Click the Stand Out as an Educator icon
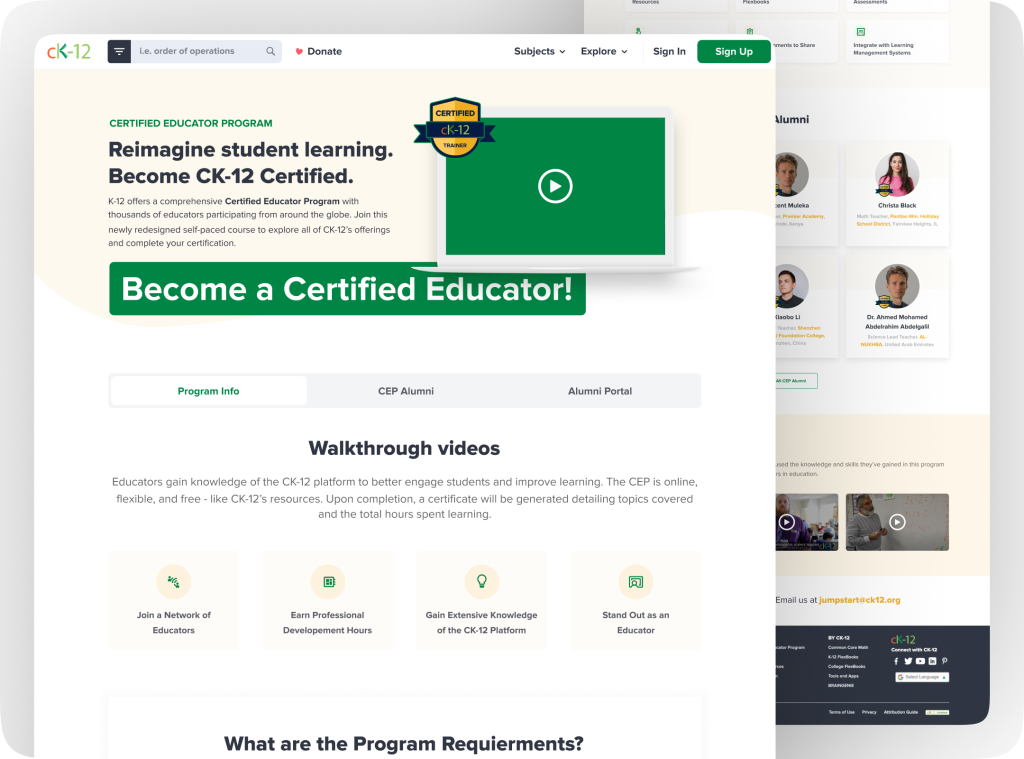This screenshot has height=759, width=1024. 635,581
